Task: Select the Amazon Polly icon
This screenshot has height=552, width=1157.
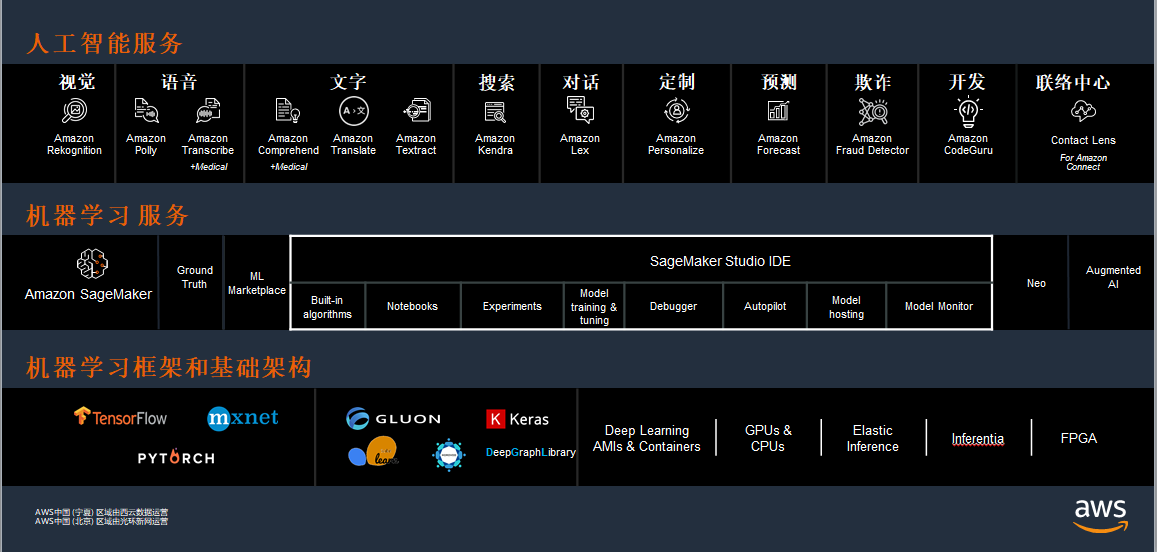Action: tap(146, 111)
